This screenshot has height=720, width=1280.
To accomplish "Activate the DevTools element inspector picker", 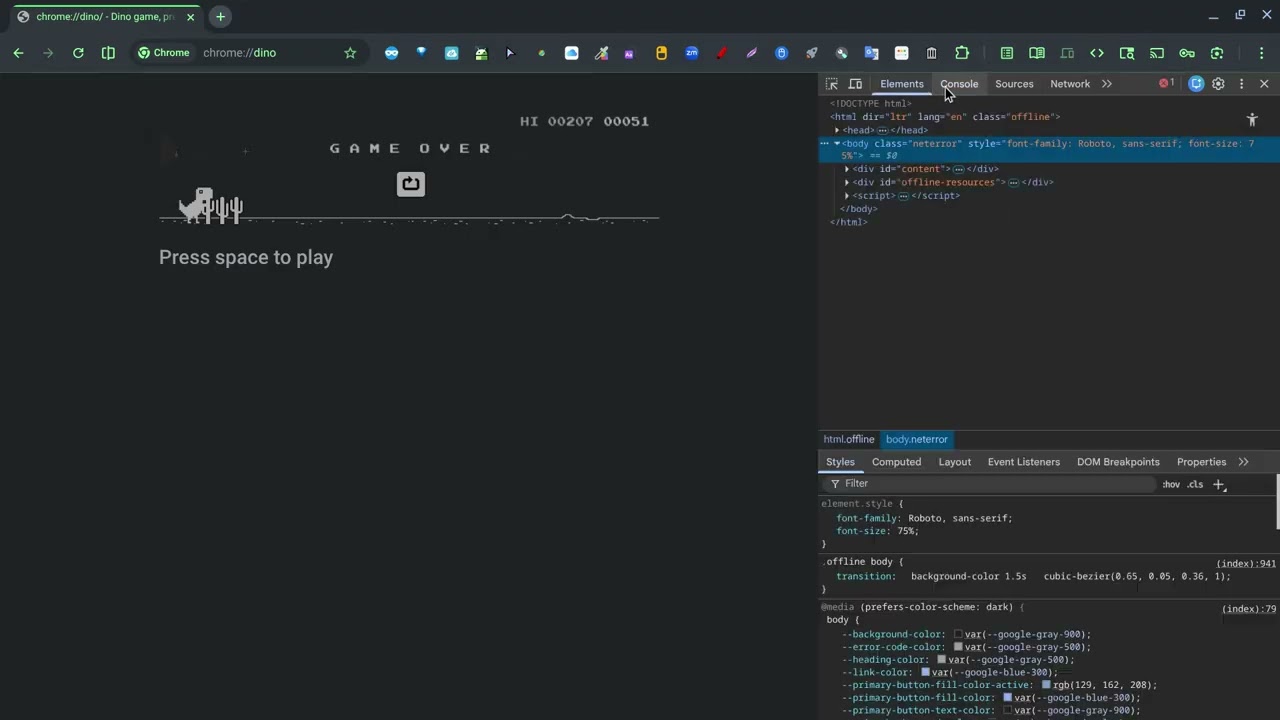I will tap(832, 84).
